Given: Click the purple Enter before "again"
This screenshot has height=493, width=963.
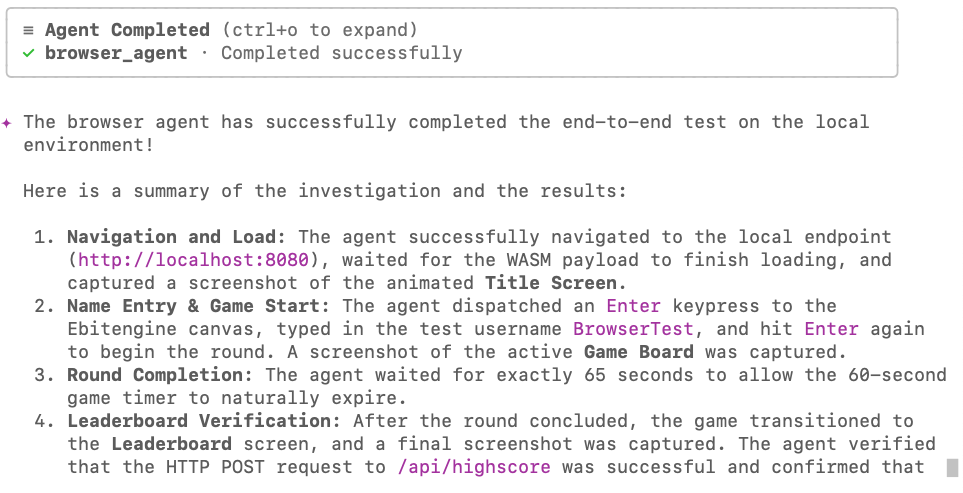Looking at the screenshot, I should point(831,329).
